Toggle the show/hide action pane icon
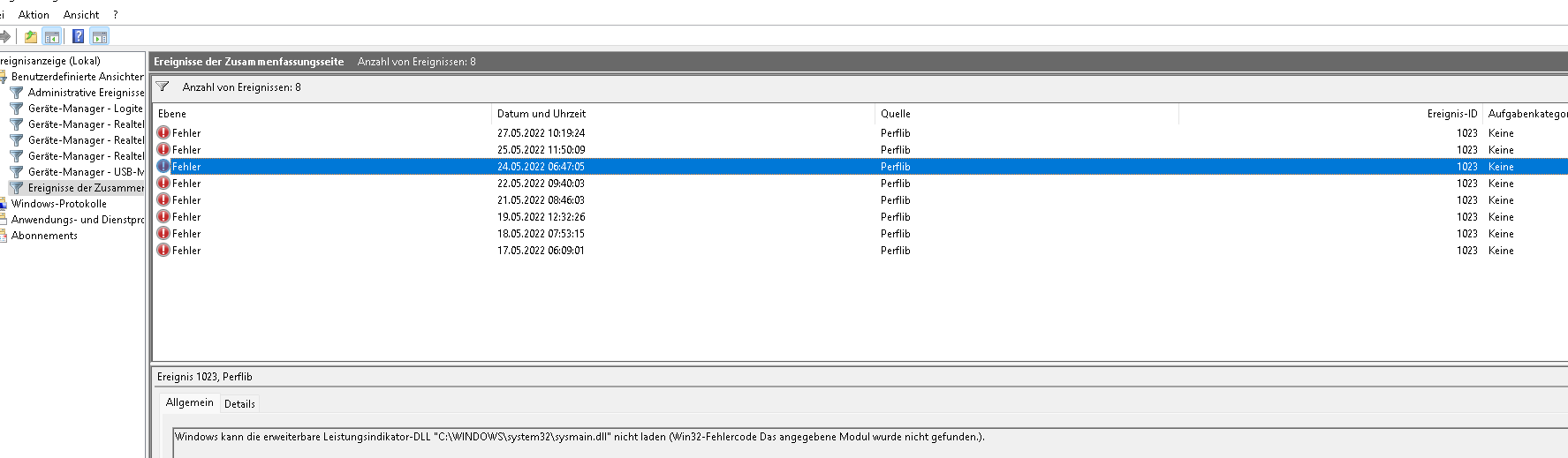The image size is (1568, 458). [x=100, y=36]
